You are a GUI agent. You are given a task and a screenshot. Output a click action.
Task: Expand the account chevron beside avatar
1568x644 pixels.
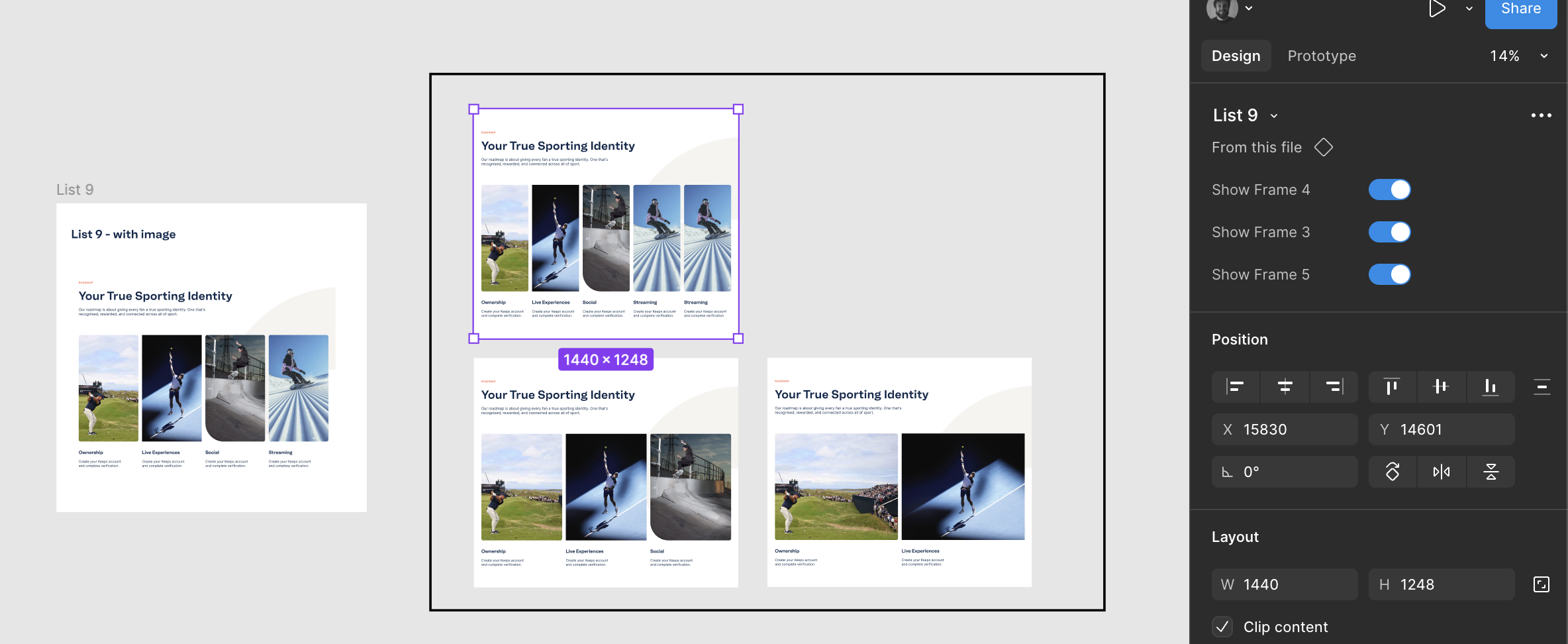(1249, 9)
